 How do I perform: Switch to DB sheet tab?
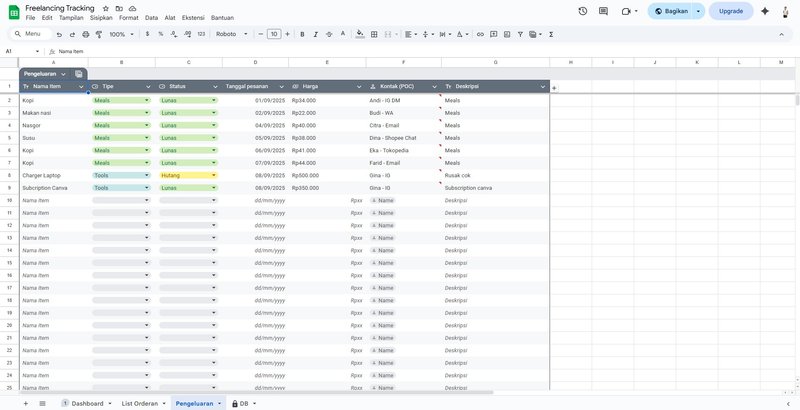(244, 403)
